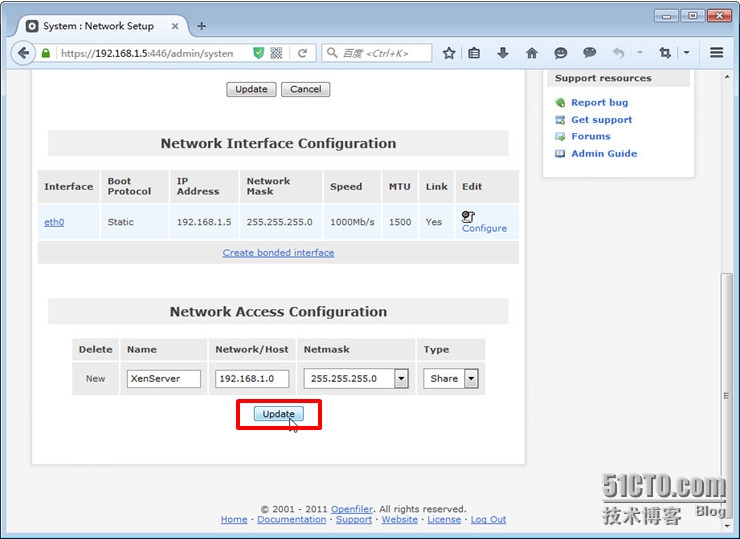Screen dimensions: 740x539
Task: Click the crop screenshot tool icon
Action: (665, 53)
